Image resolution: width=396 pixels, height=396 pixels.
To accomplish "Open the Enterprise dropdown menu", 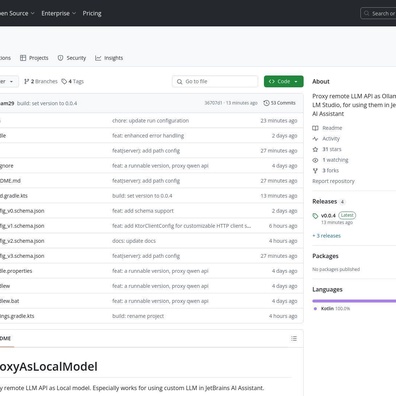I will point(59,13).
